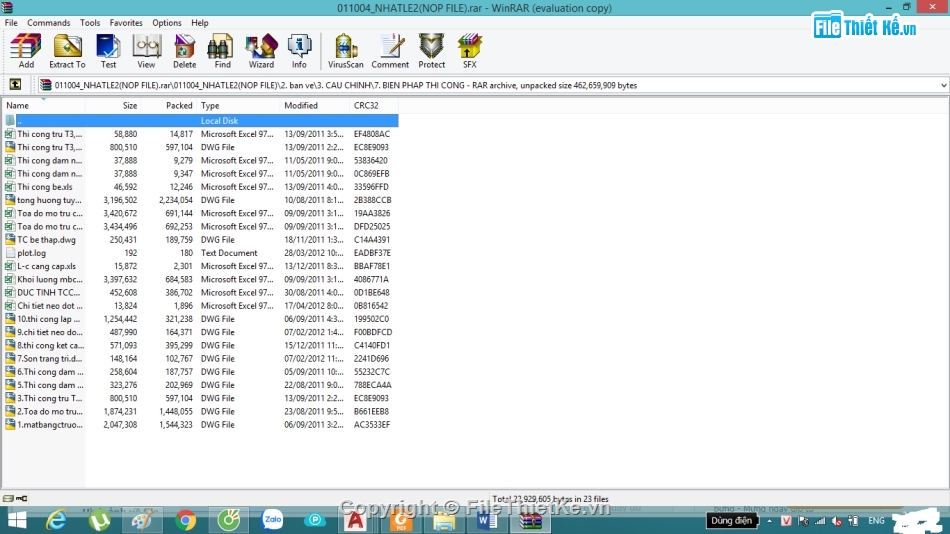Create an SFX archive
Screen dimensions: 950x534
pos(470,51)
